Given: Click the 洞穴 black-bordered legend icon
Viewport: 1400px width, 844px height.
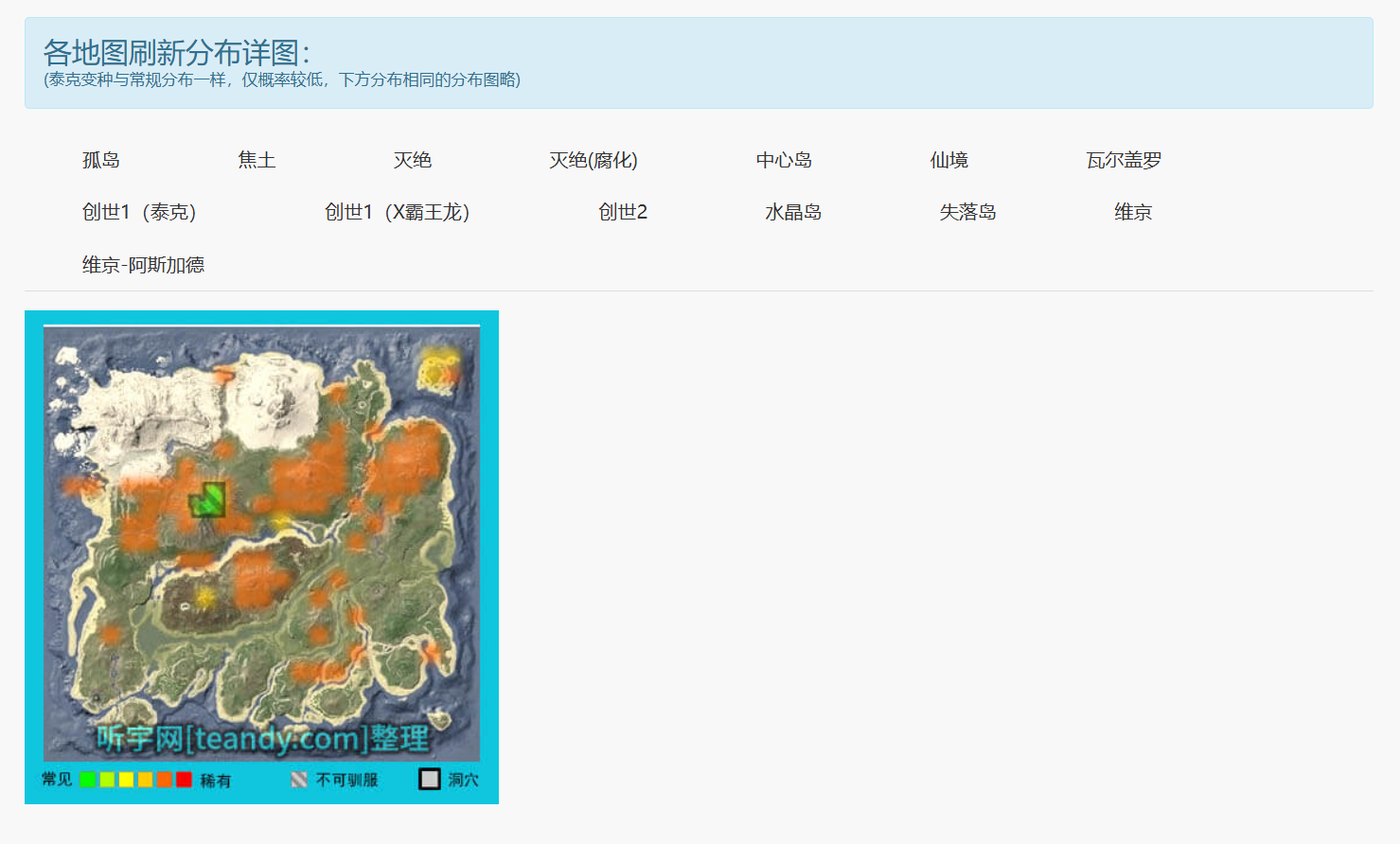Looking at the screenshot, I should (x=430, y=779).
